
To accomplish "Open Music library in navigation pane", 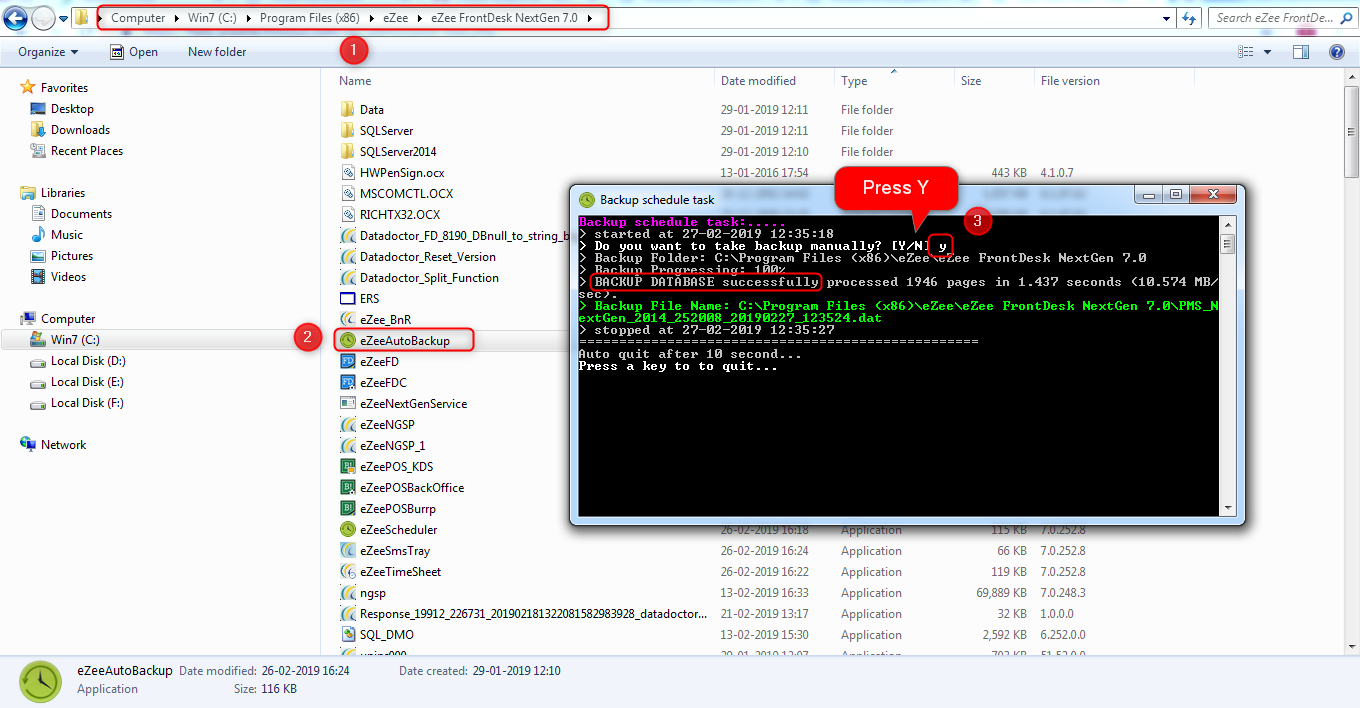I will point(67,235).
